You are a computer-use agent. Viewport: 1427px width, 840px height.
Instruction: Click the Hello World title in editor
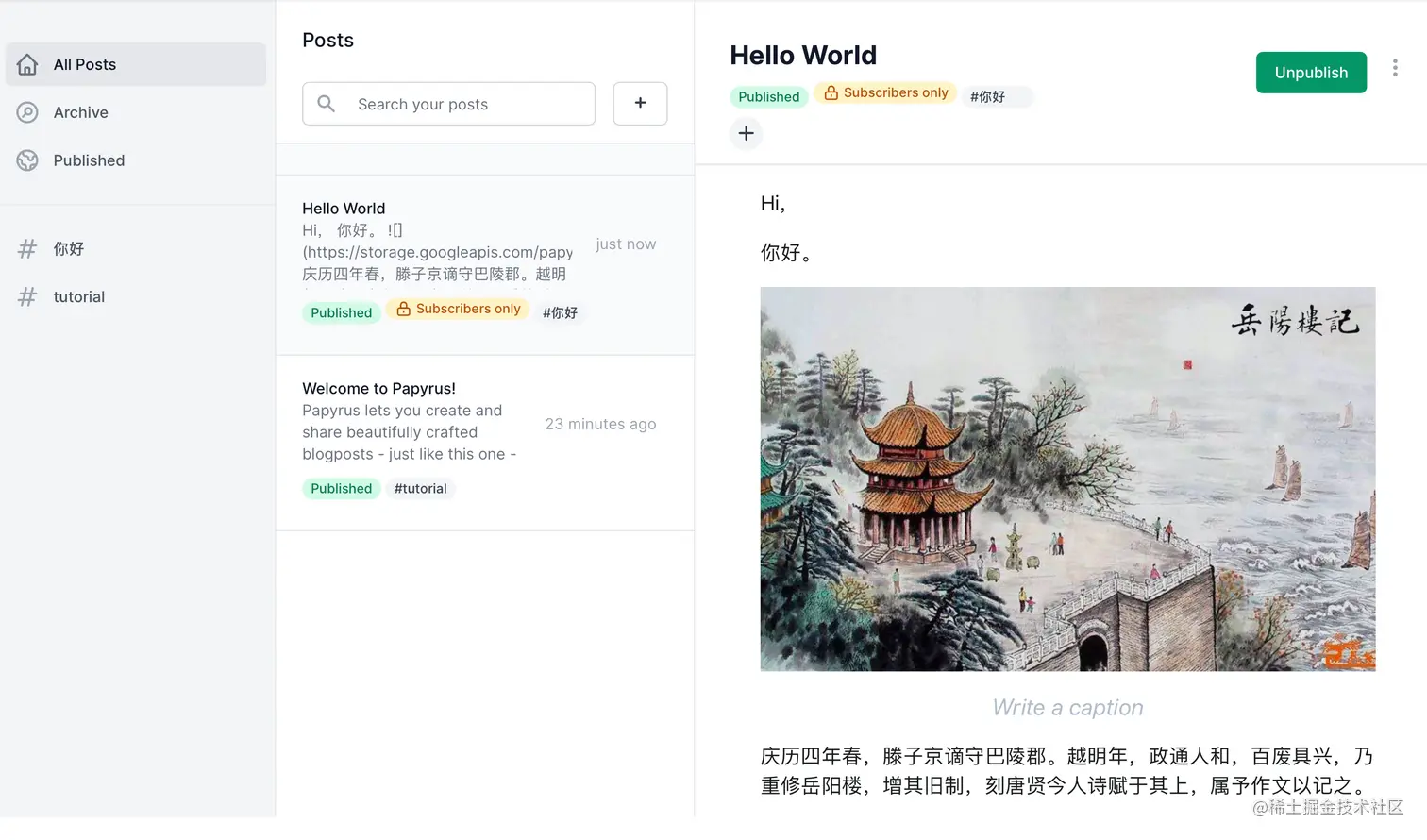coord(803,56)
